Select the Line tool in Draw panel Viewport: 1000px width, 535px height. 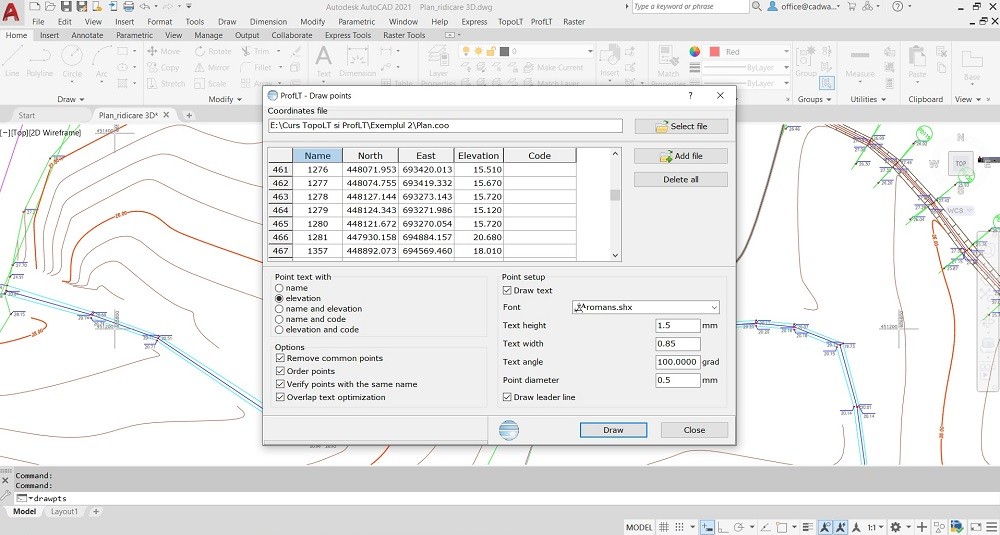[12, 61]
